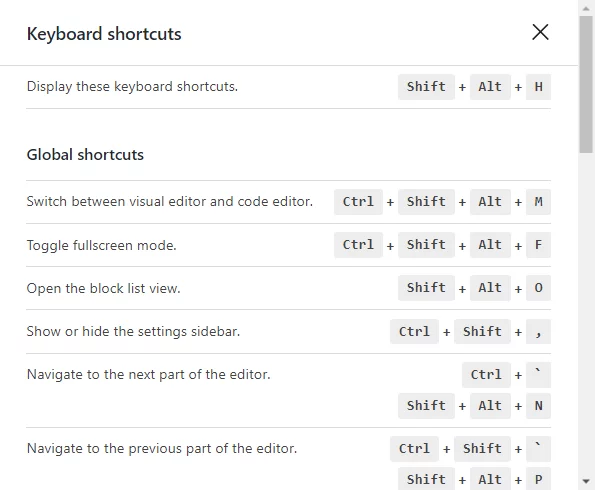The height and width of the screenshot is (490, 595).
Task: Click the M key badge
Action: click(x=538, y=202)
